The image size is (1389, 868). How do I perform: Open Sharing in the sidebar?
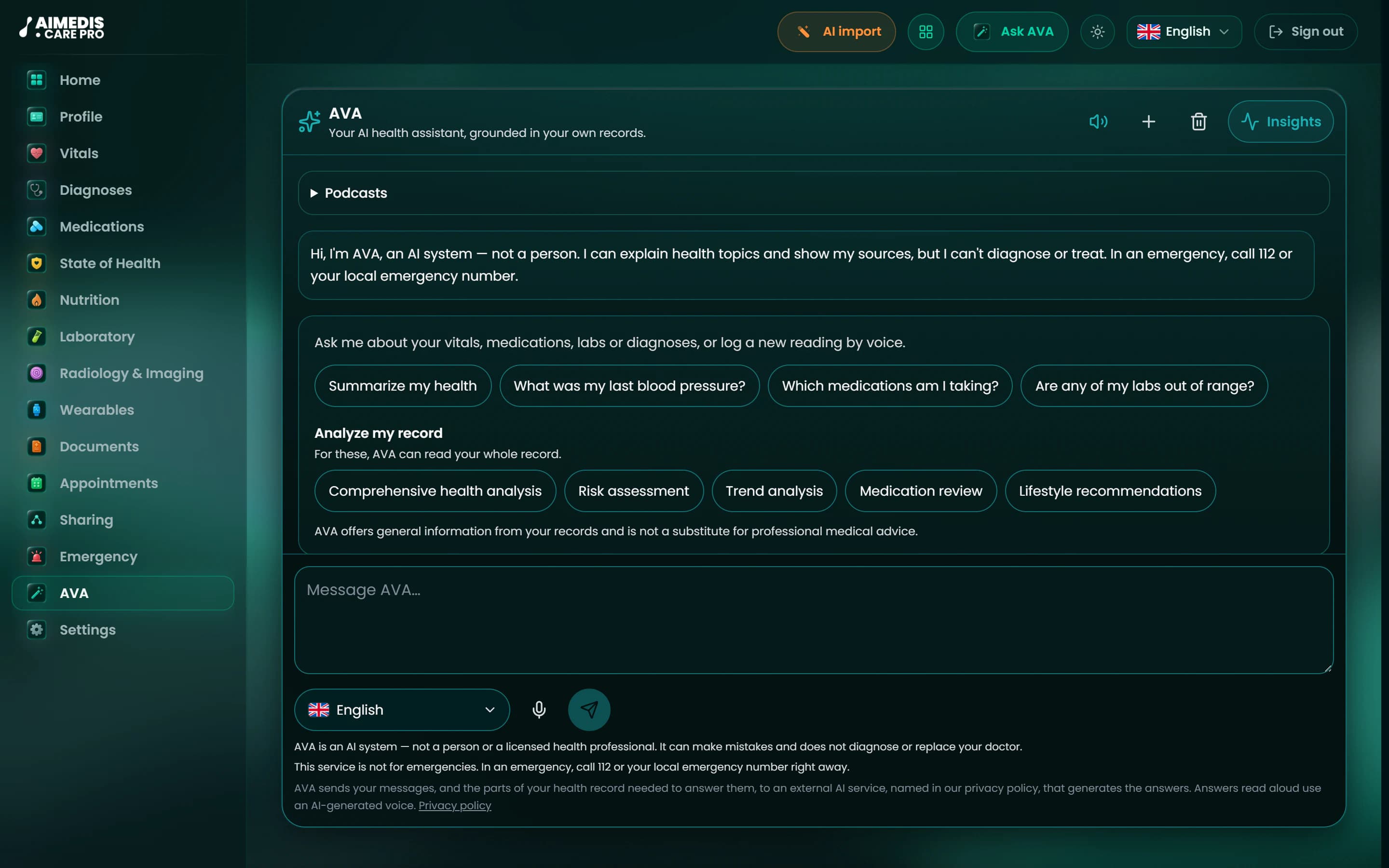(x=123, y=520)
